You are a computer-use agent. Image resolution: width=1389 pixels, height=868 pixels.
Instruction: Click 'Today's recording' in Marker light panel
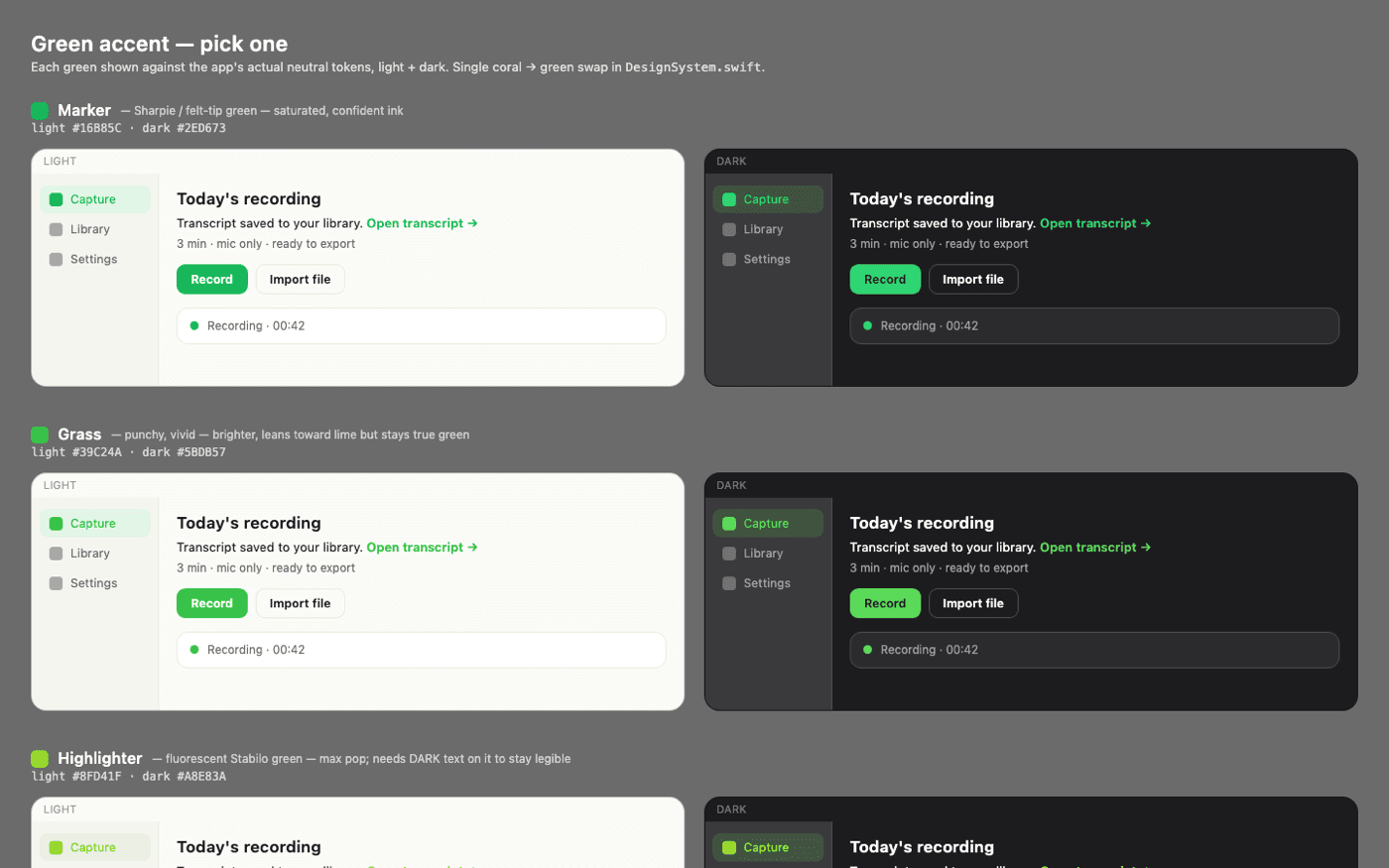[249, 198]
